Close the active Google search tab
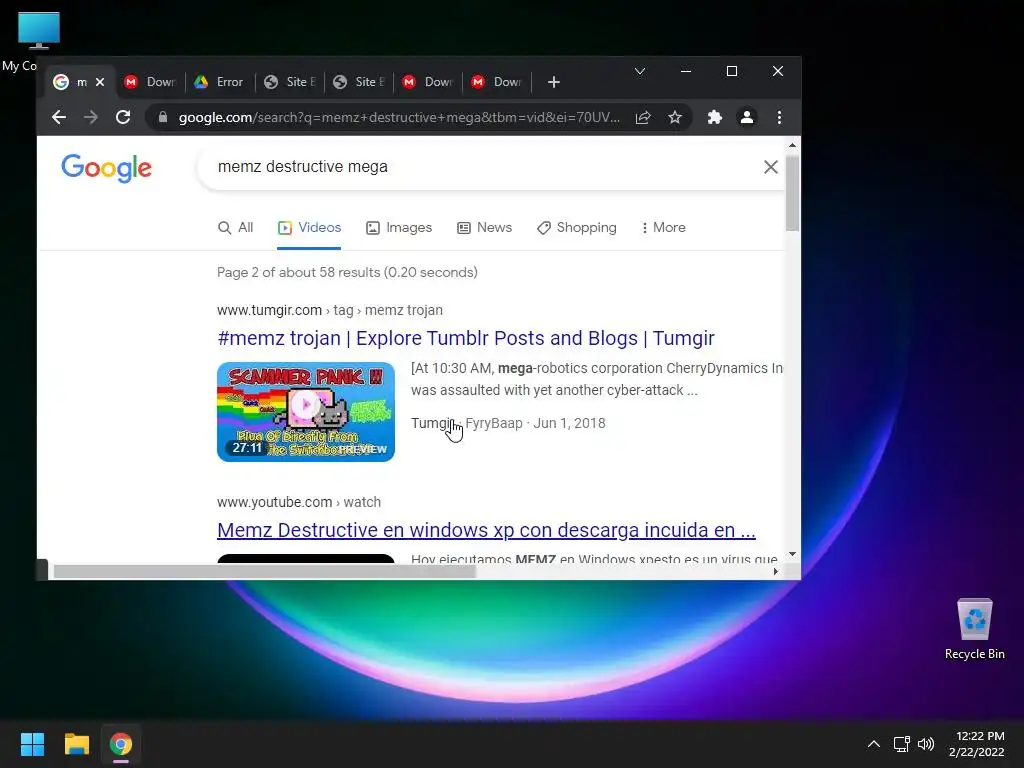The width and height of the screenshot is (1024, 768). point(100,82)
